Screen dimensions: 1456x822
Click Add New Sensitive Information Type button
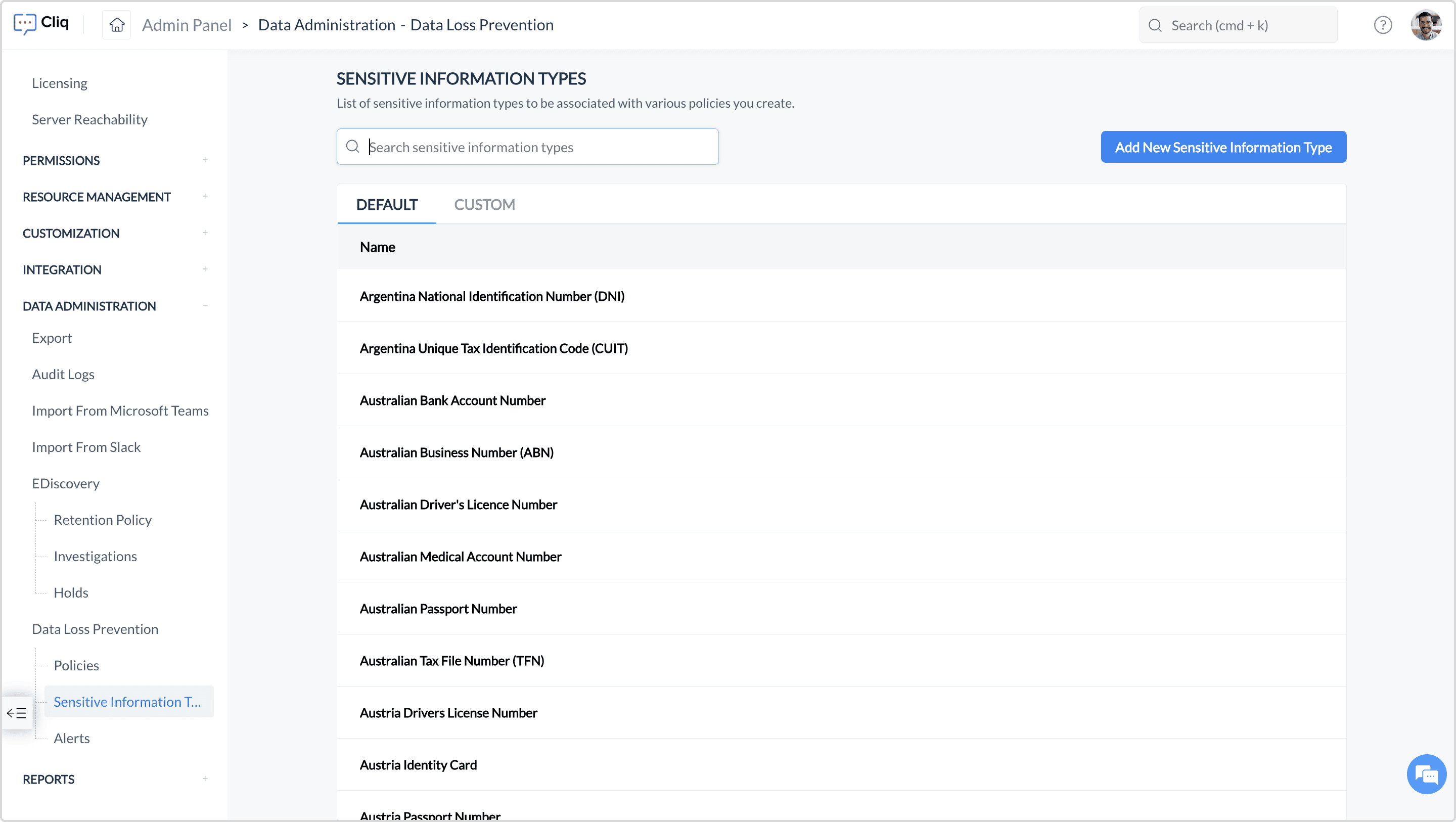(x=1223, y=147)
